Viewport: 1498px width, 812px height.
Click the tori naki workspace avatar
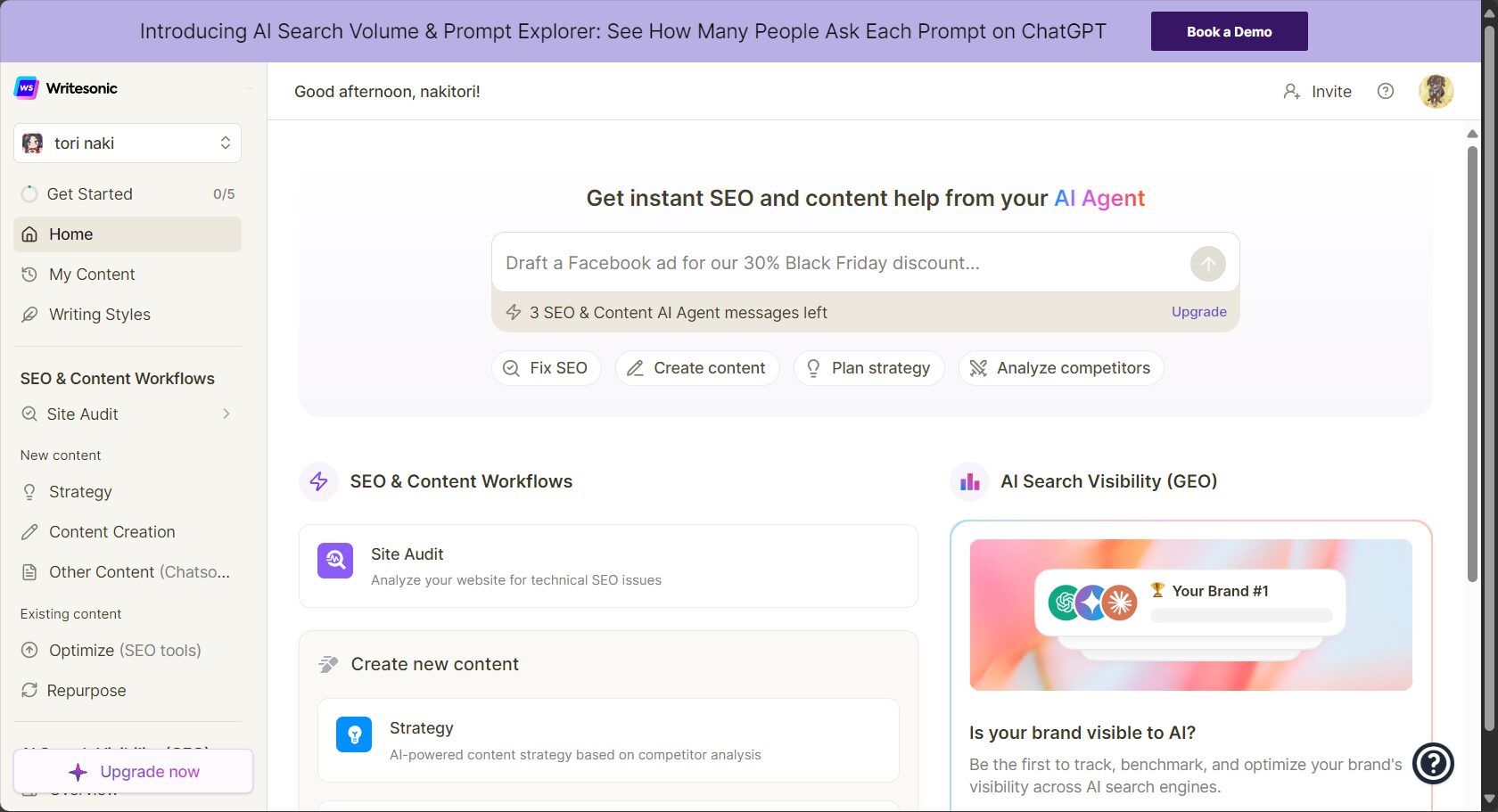pos(33,144)
